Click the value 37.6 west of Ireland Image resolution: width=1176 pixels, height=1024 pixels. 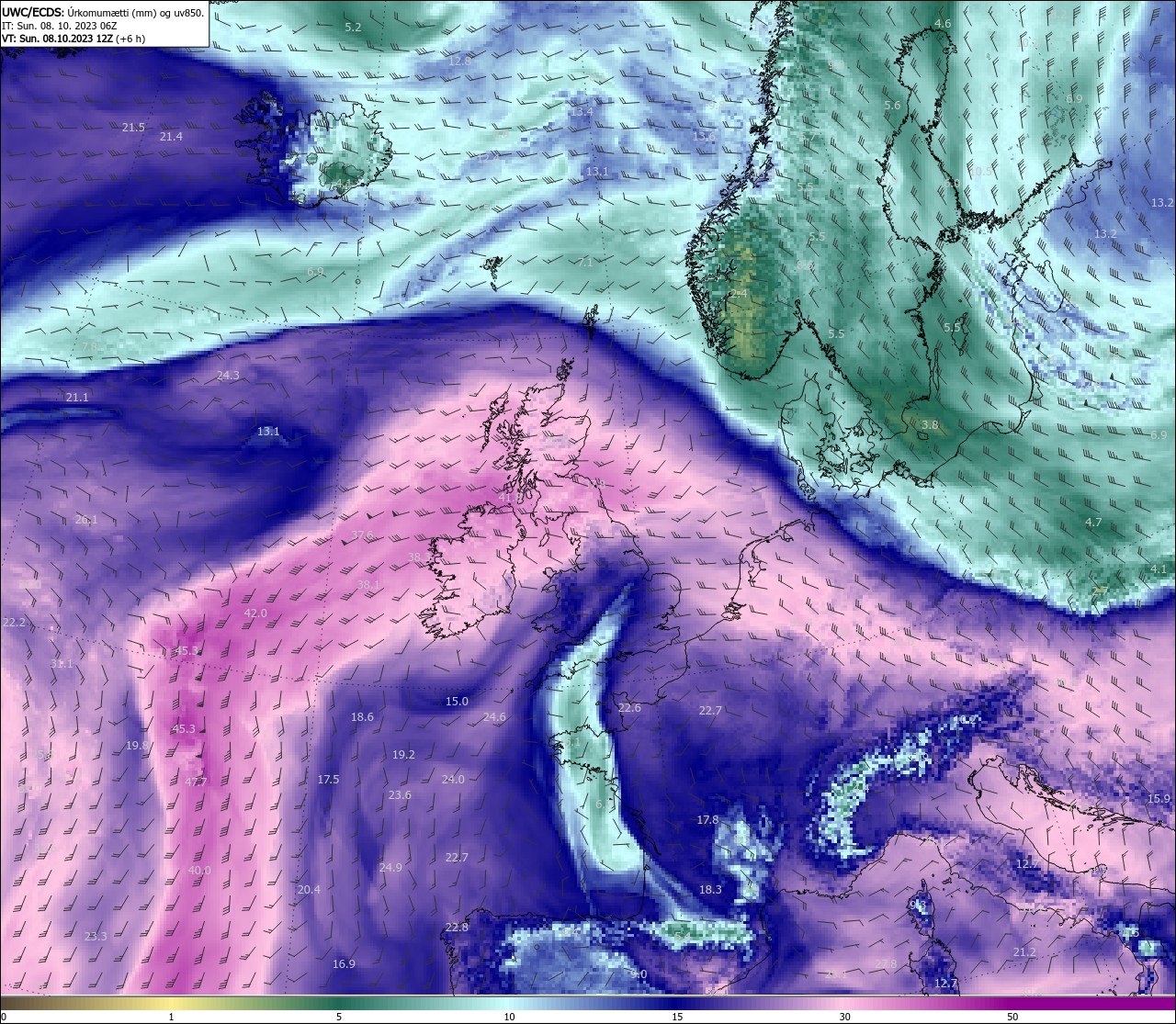pos(362,535)
